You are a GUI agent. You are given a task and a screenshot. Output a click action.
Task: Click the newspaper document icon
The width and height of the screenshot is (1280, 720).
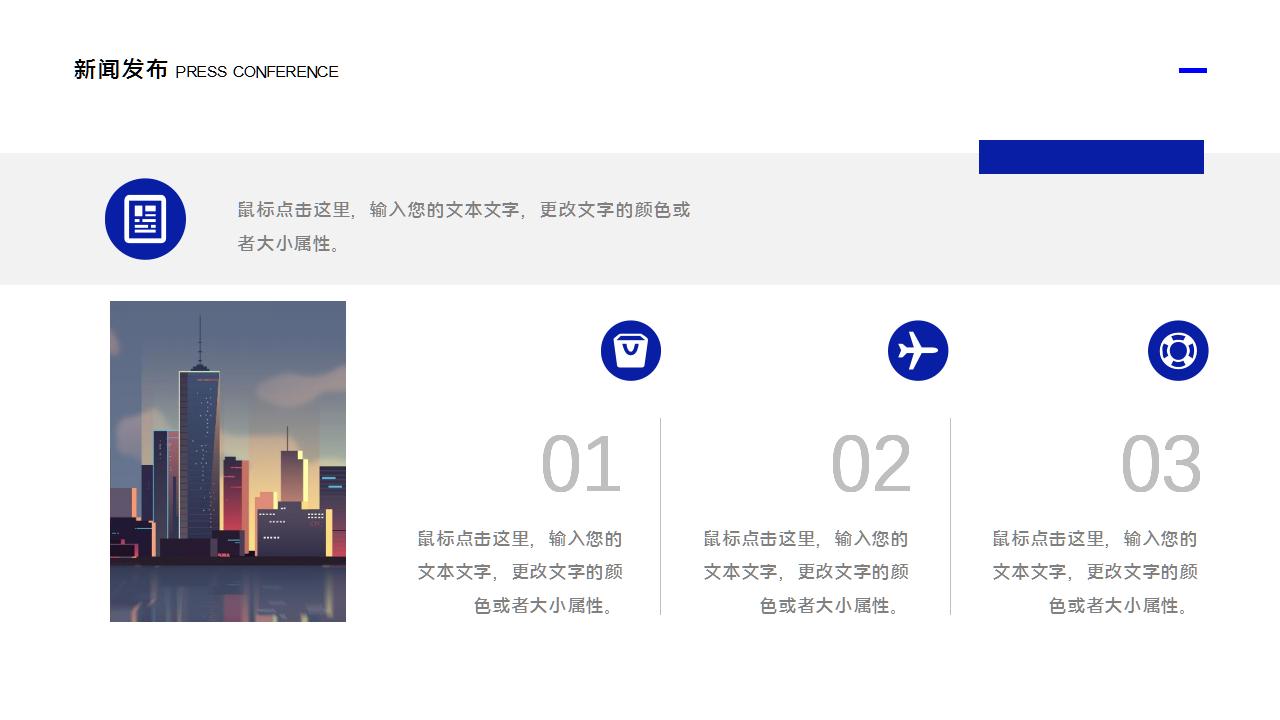145,219
